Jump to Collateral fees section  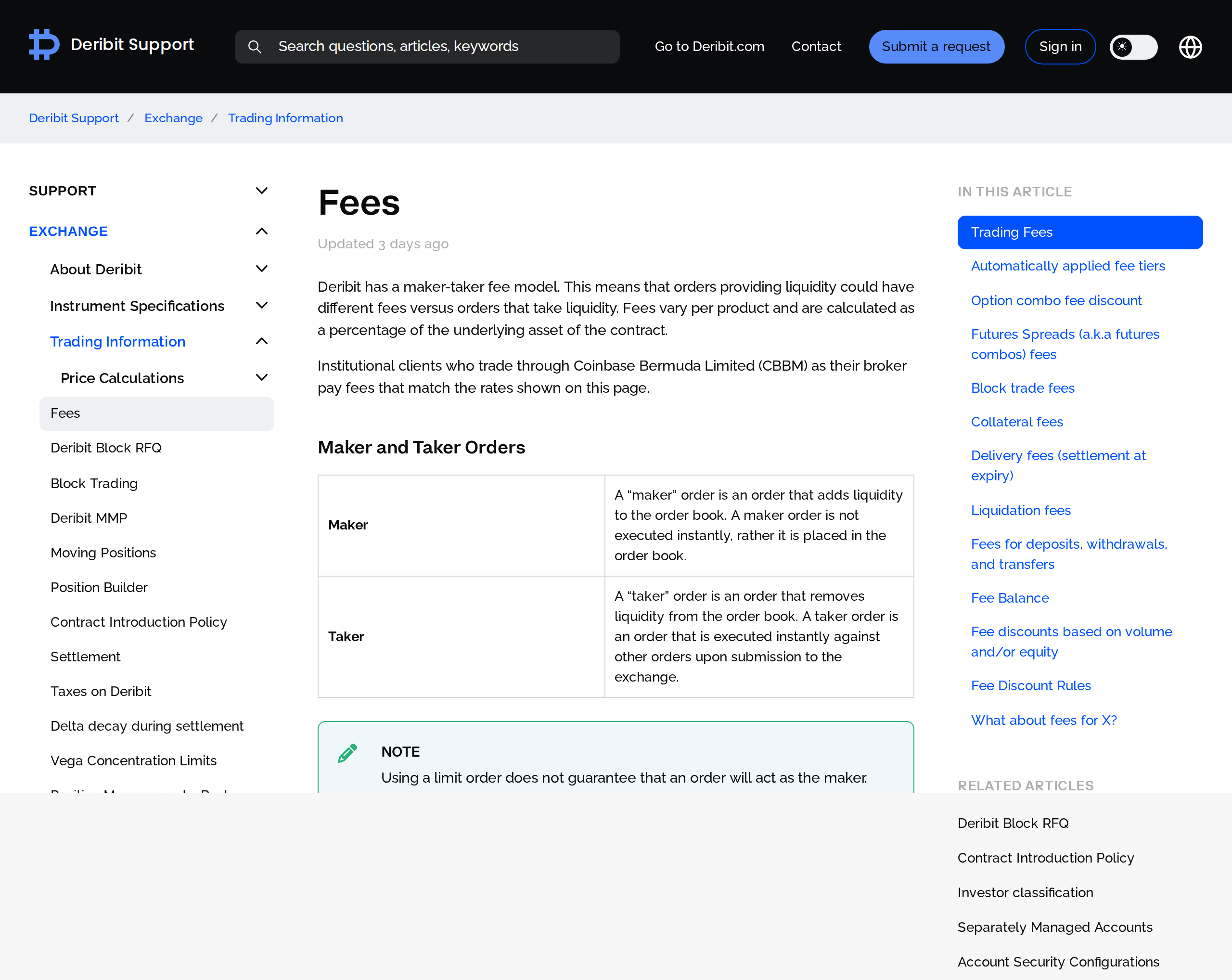1016,422
